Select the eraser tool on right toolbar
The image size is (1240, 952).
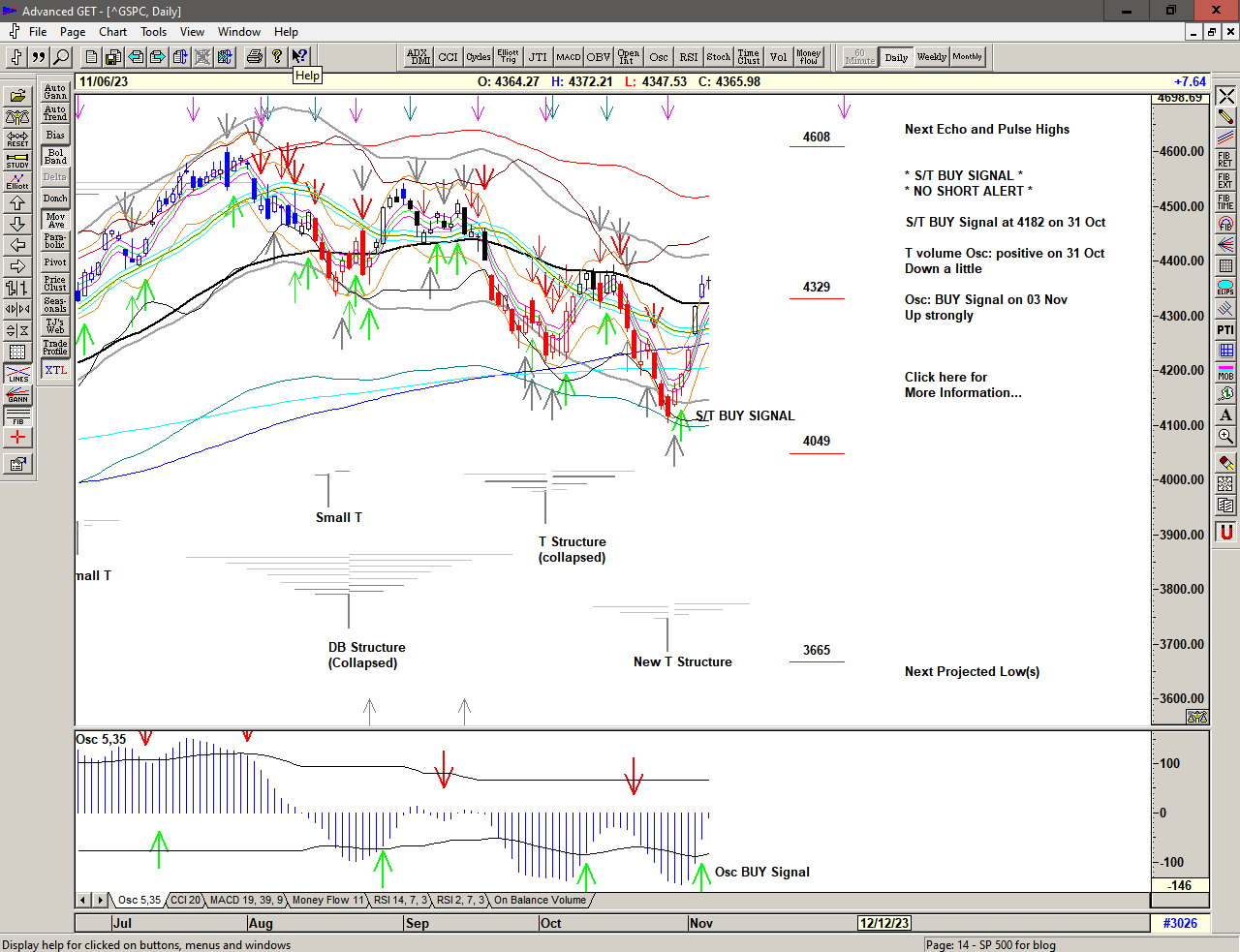coord(1225,463)
